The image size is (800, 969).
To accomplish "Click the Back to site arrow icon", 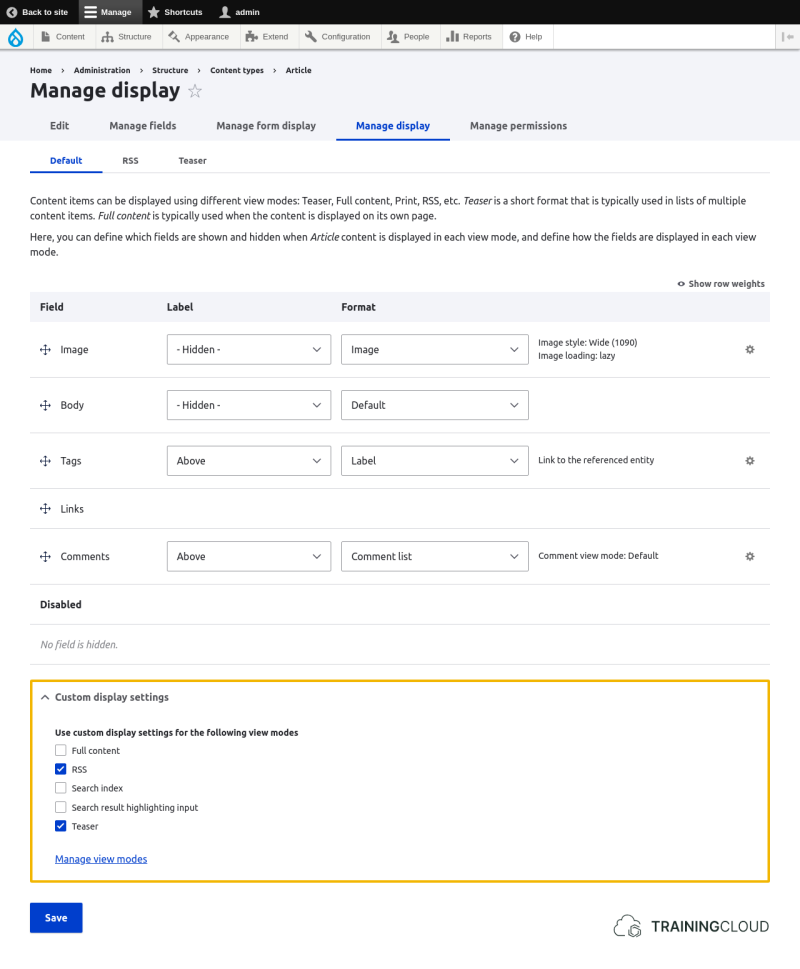I will pyautogui.click(x=12, y=12).
